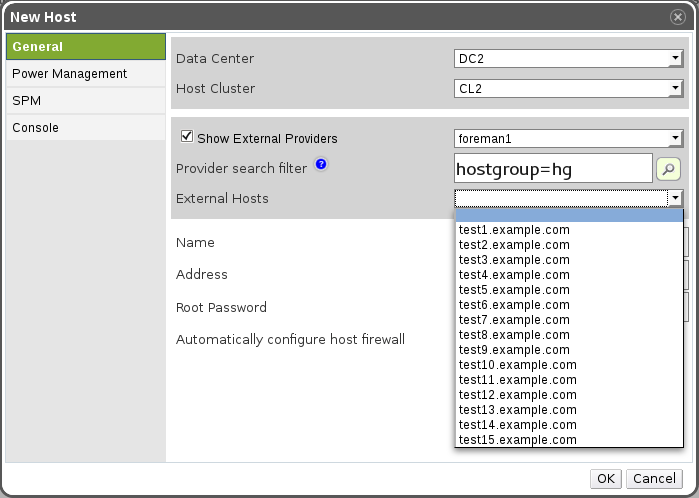Click the Provider search filter text field
The image size is (699, 498).
553,169
